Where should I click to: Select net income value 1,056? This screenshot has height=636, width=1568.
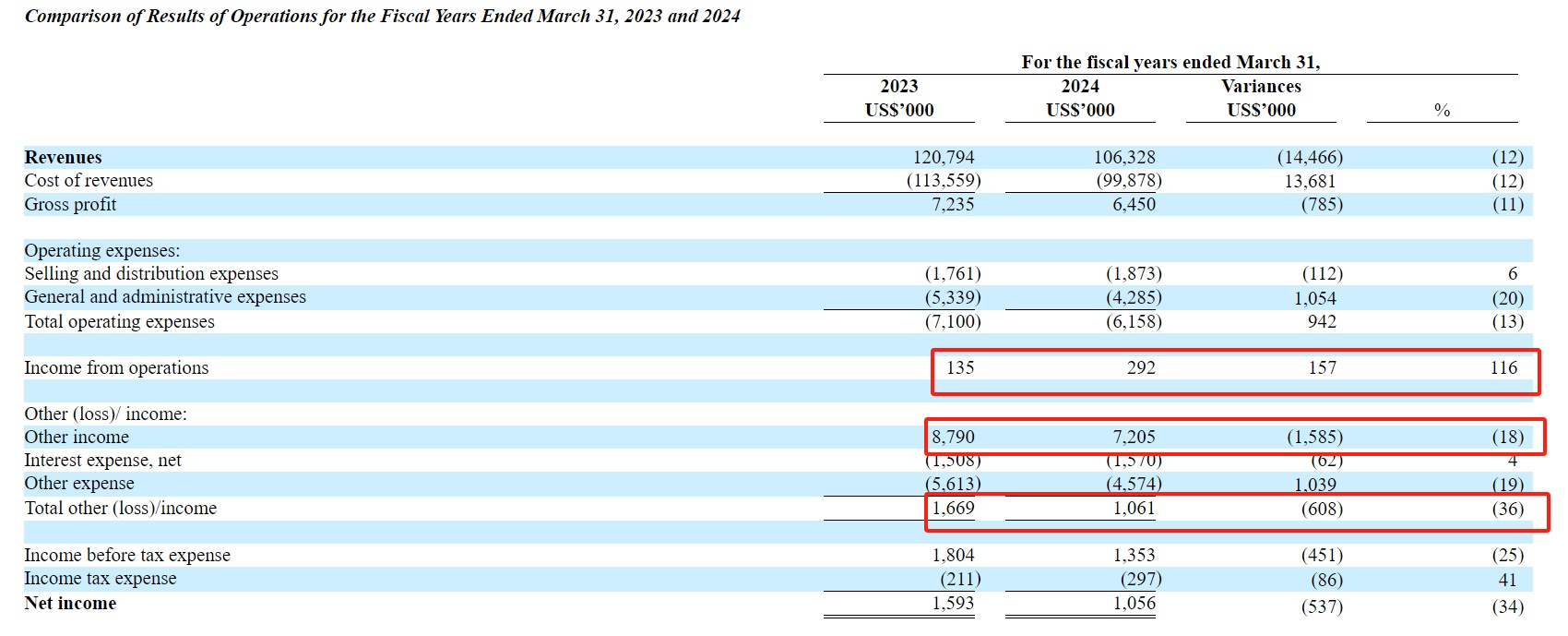1134,603
